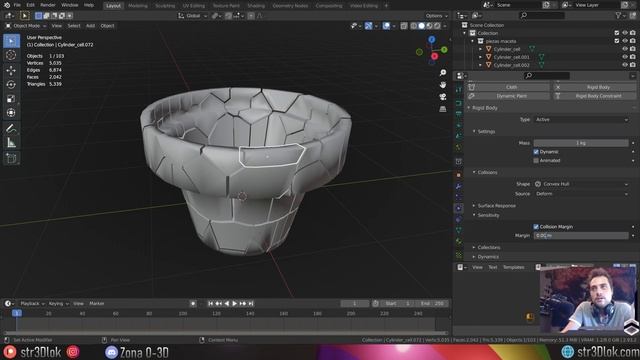Click the blue Z axis on navigation gizmo
This screenshot has height=360, width=640.
point(431,40)
